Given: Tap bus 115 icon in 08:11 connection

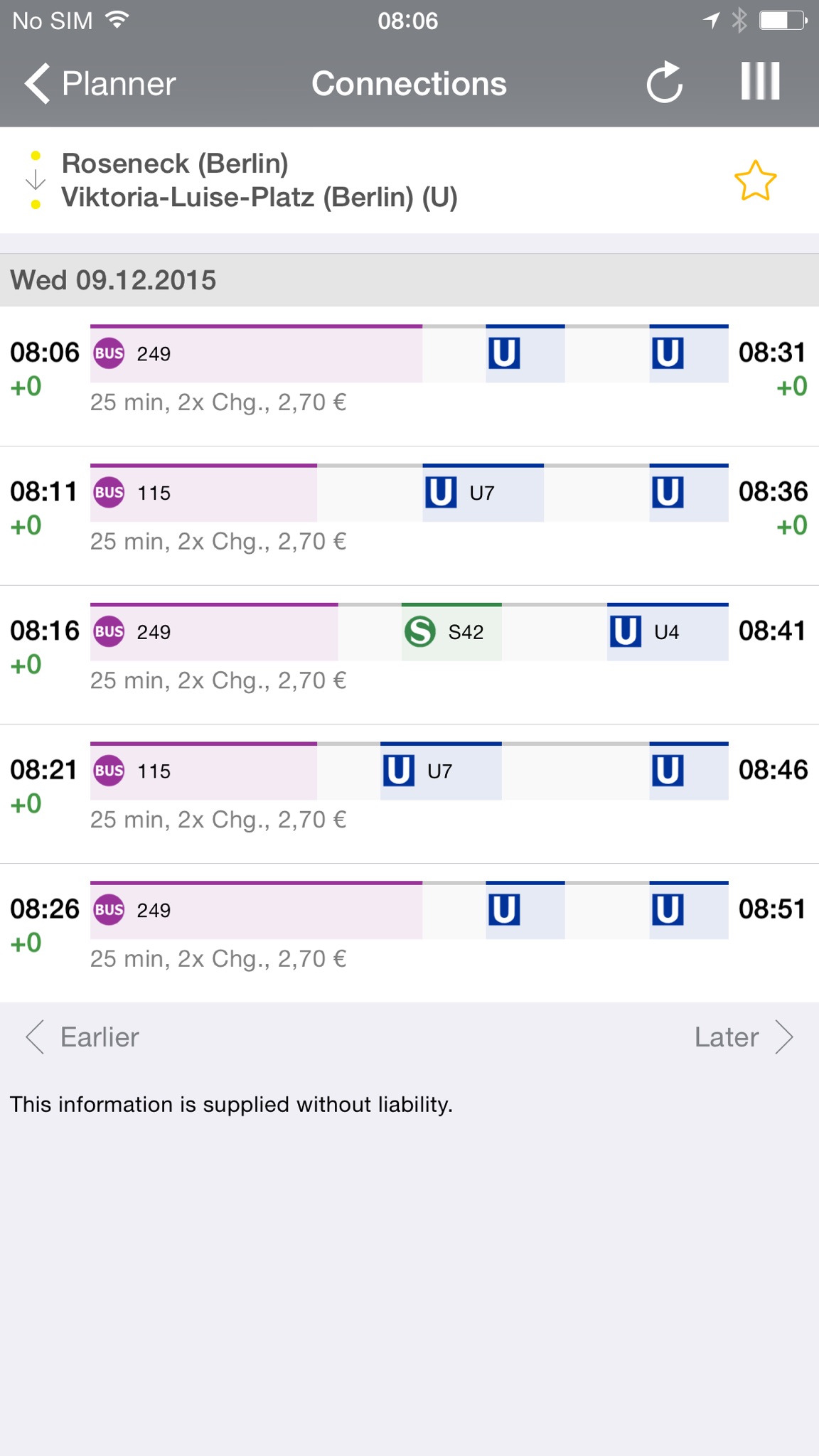Looking at the screenshot, I should coord(109,493).
